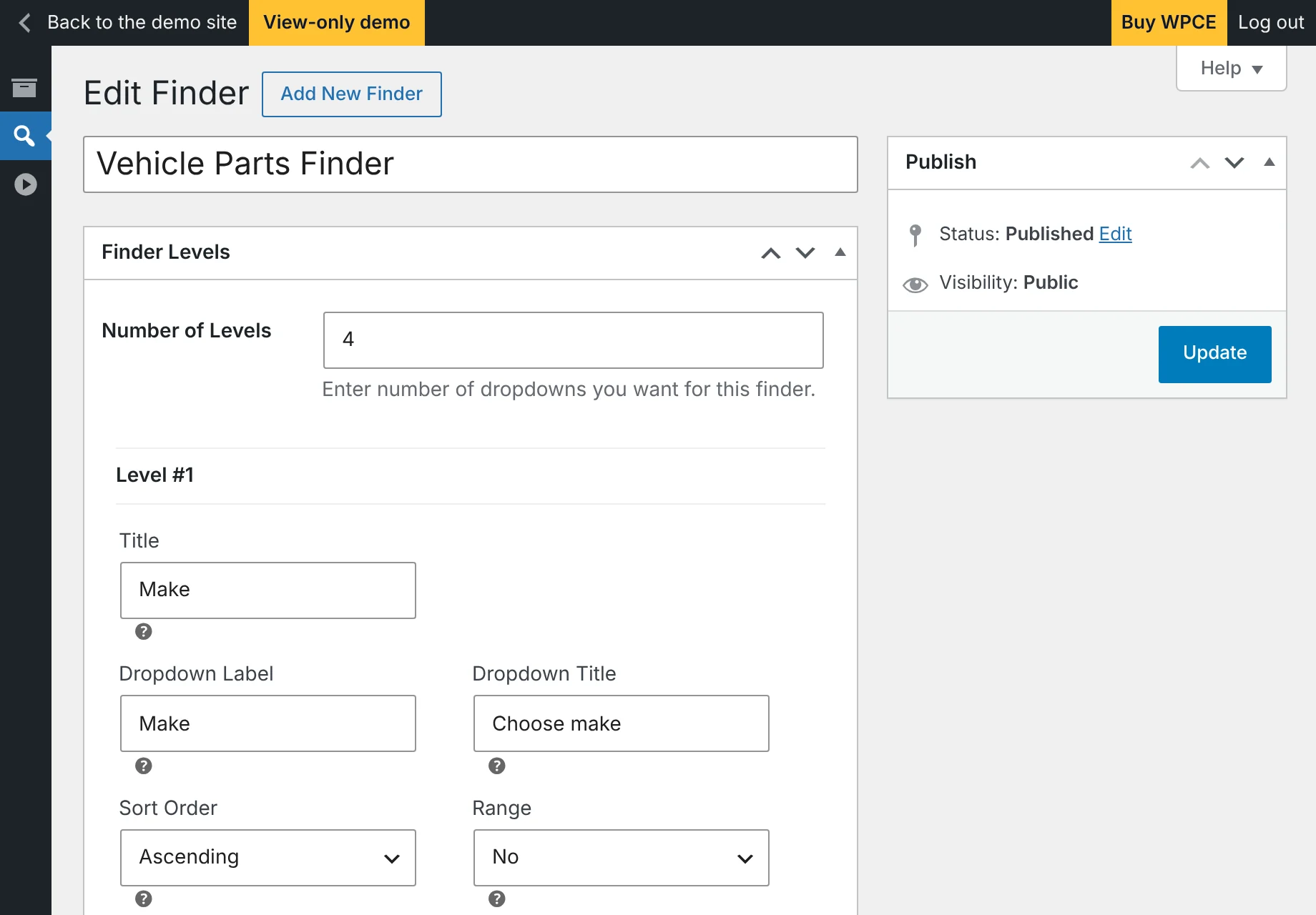Click the play circle icon in sidebar
This screenshot has height=915, width=1316.
click(25, 184)
